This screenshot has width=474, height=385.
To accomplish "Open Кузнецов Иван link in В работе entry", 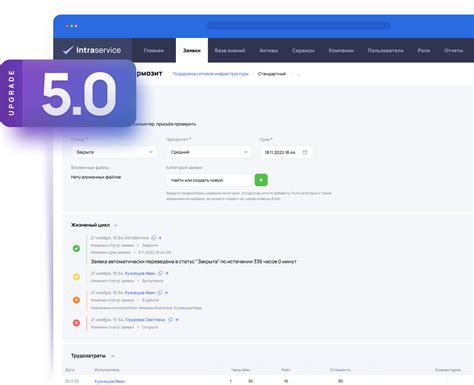I will coord(140,293).
